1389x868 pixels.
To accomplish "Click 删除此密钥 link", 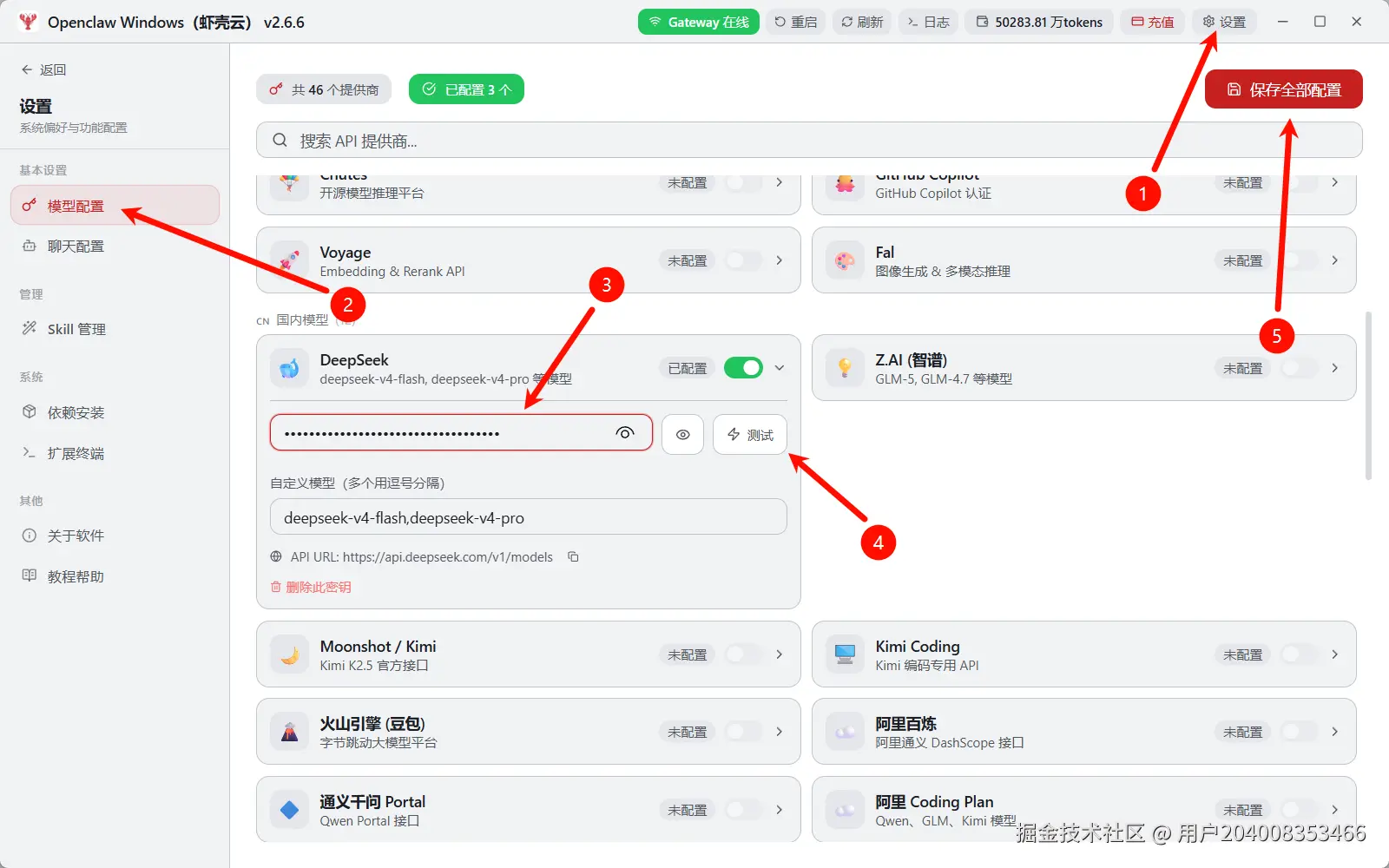I will (311, 588).
